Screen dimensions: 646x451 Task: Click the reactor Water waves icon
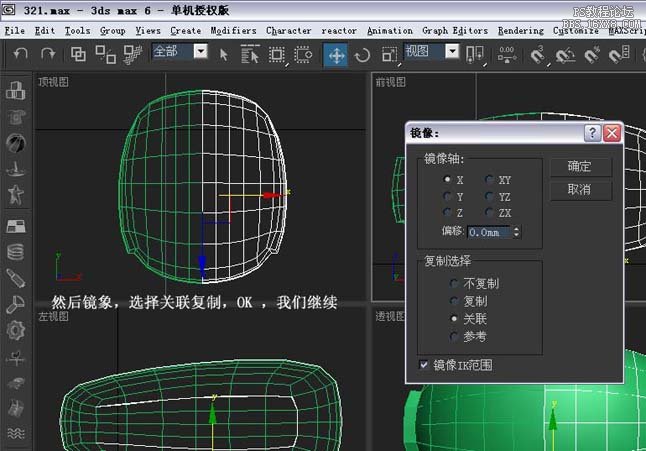coord(16,433)
